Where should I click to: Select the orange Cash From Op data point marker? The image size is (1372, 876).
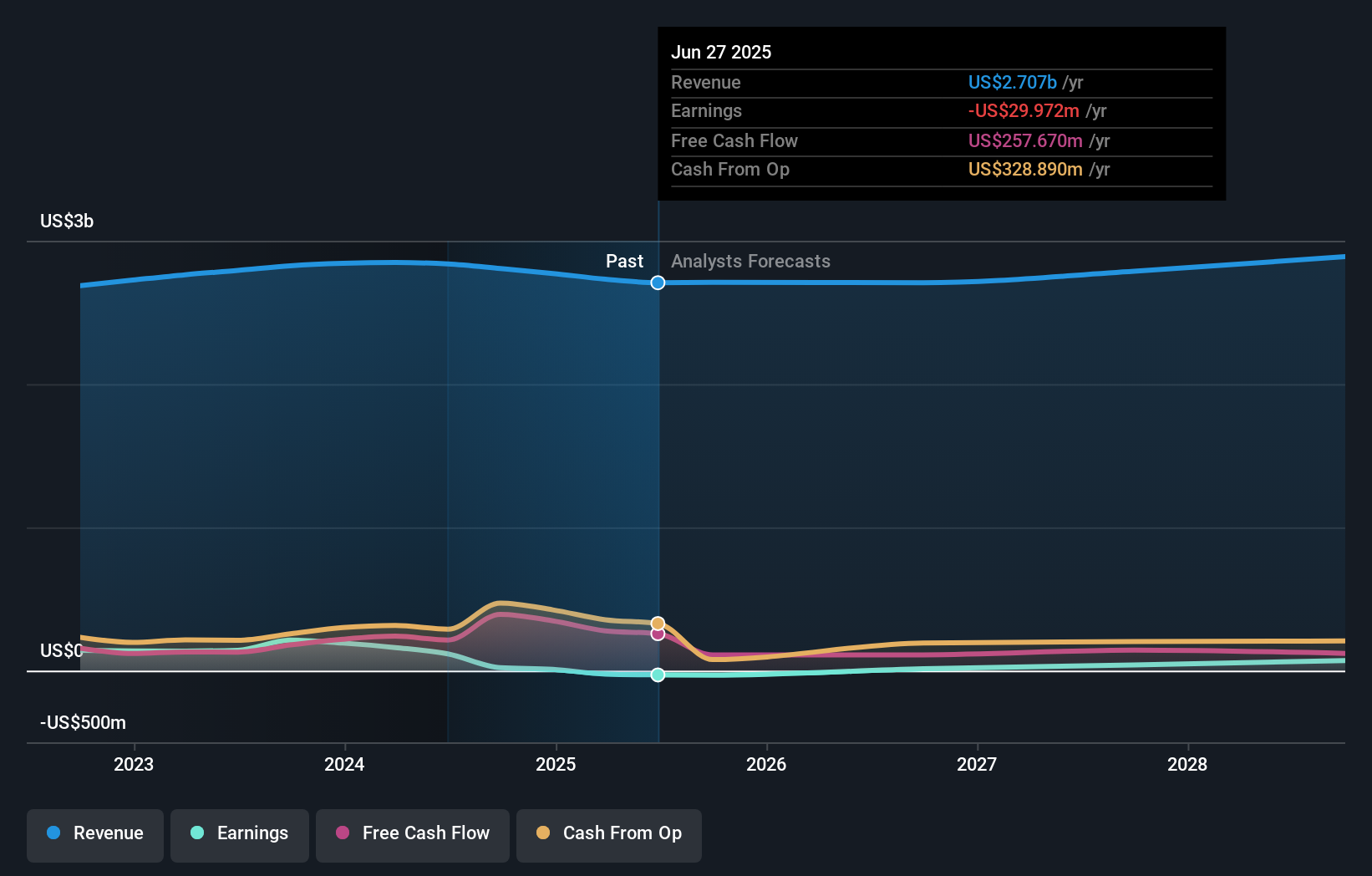click(658, 622)
